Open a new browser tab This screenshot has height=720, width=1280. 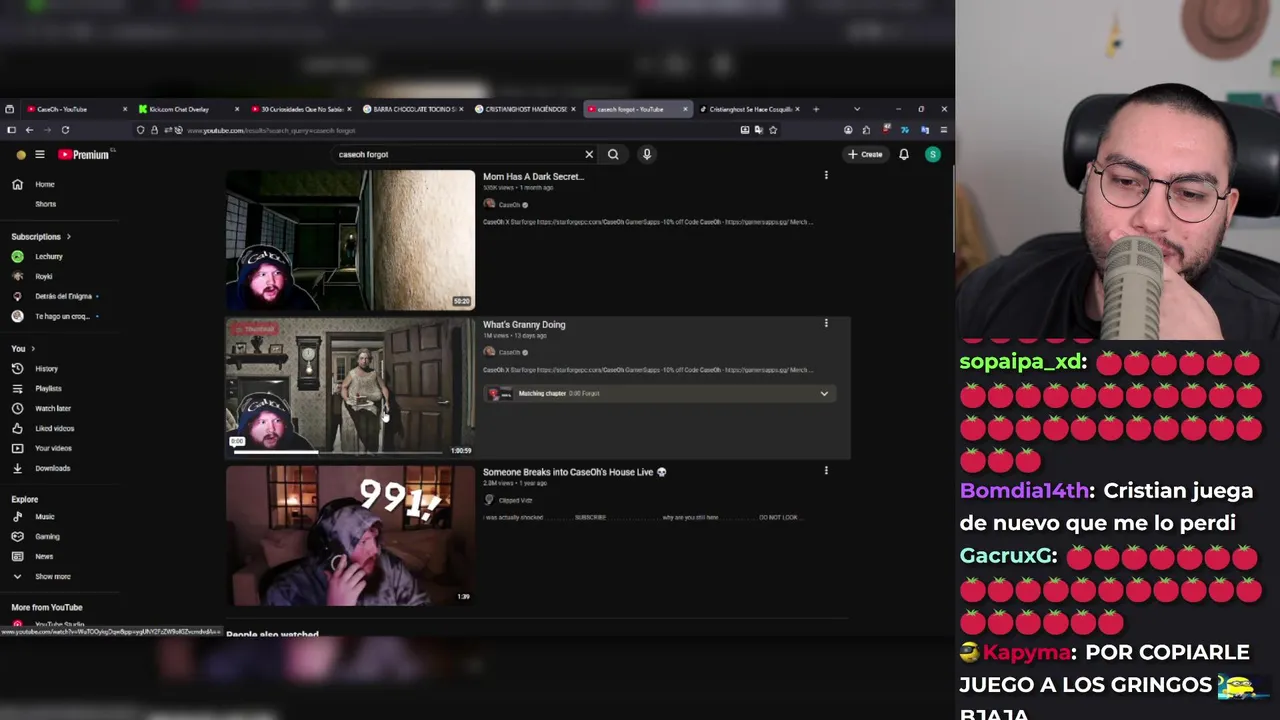(816, 109)
